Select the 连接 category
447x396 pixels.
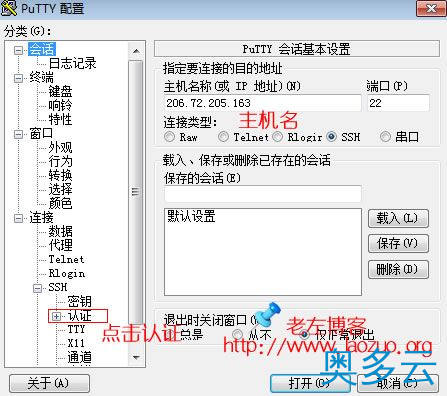point(41,218)
